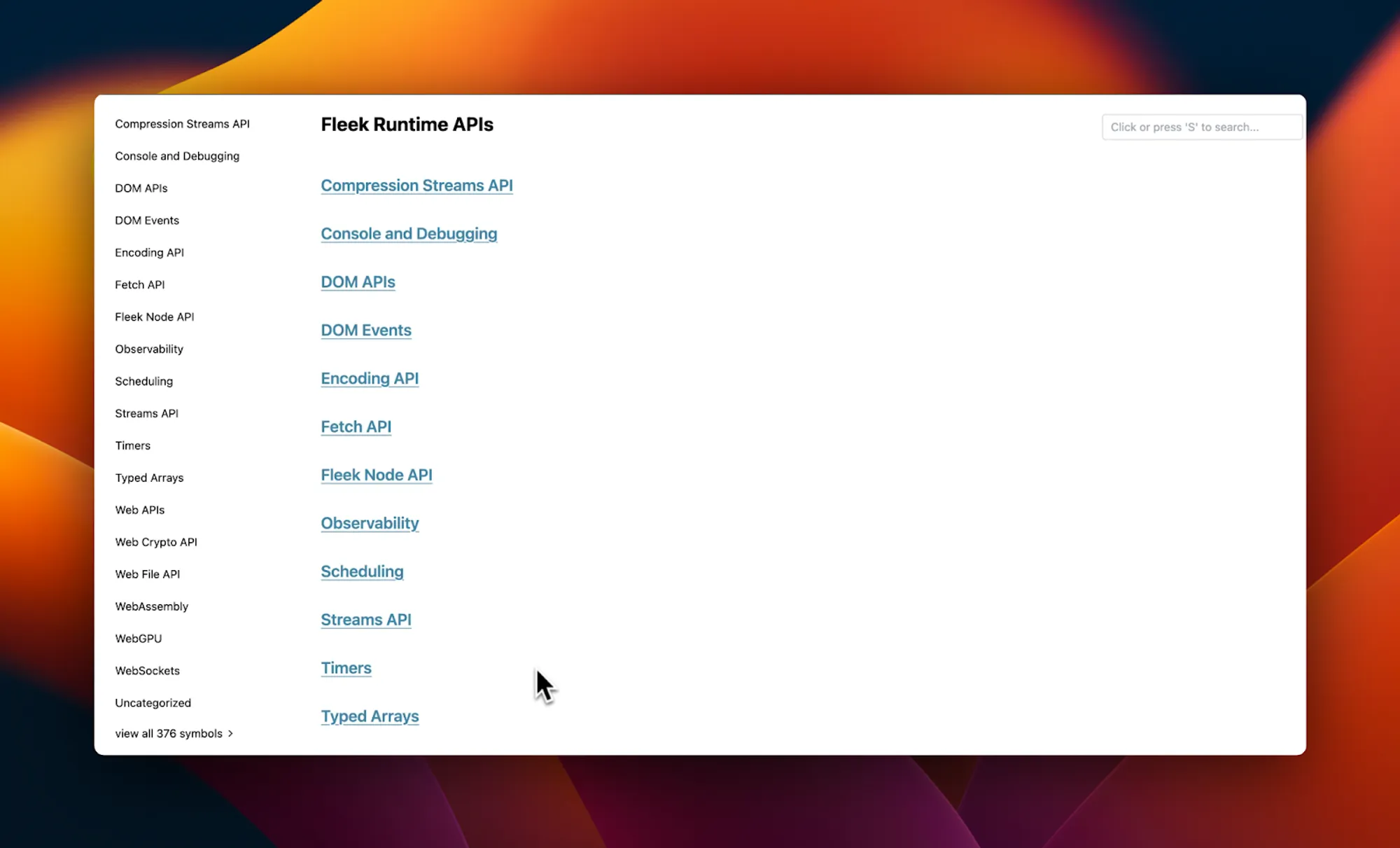The image size is (1400, 848).
Task: Expand view all 376 symbols
Action: point(169,733)
